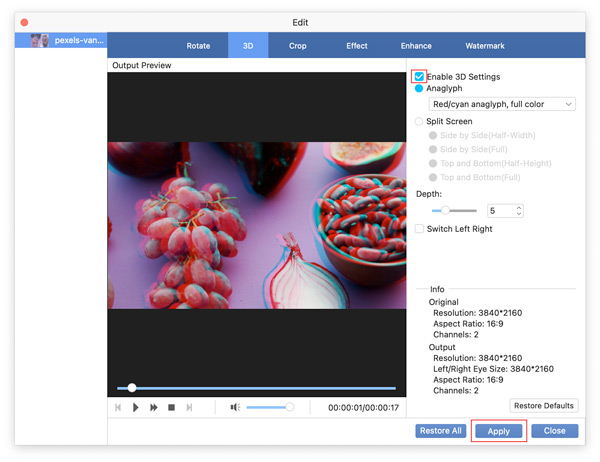
Task: Click the Apply button
Action: coord(498,431)
